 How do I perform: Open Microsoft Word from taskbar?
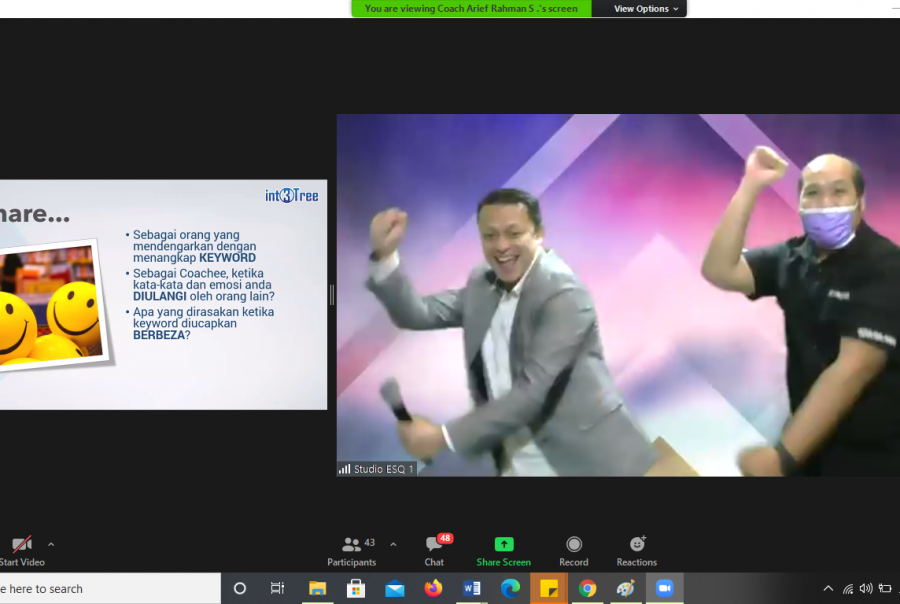(x=472, y=588)
